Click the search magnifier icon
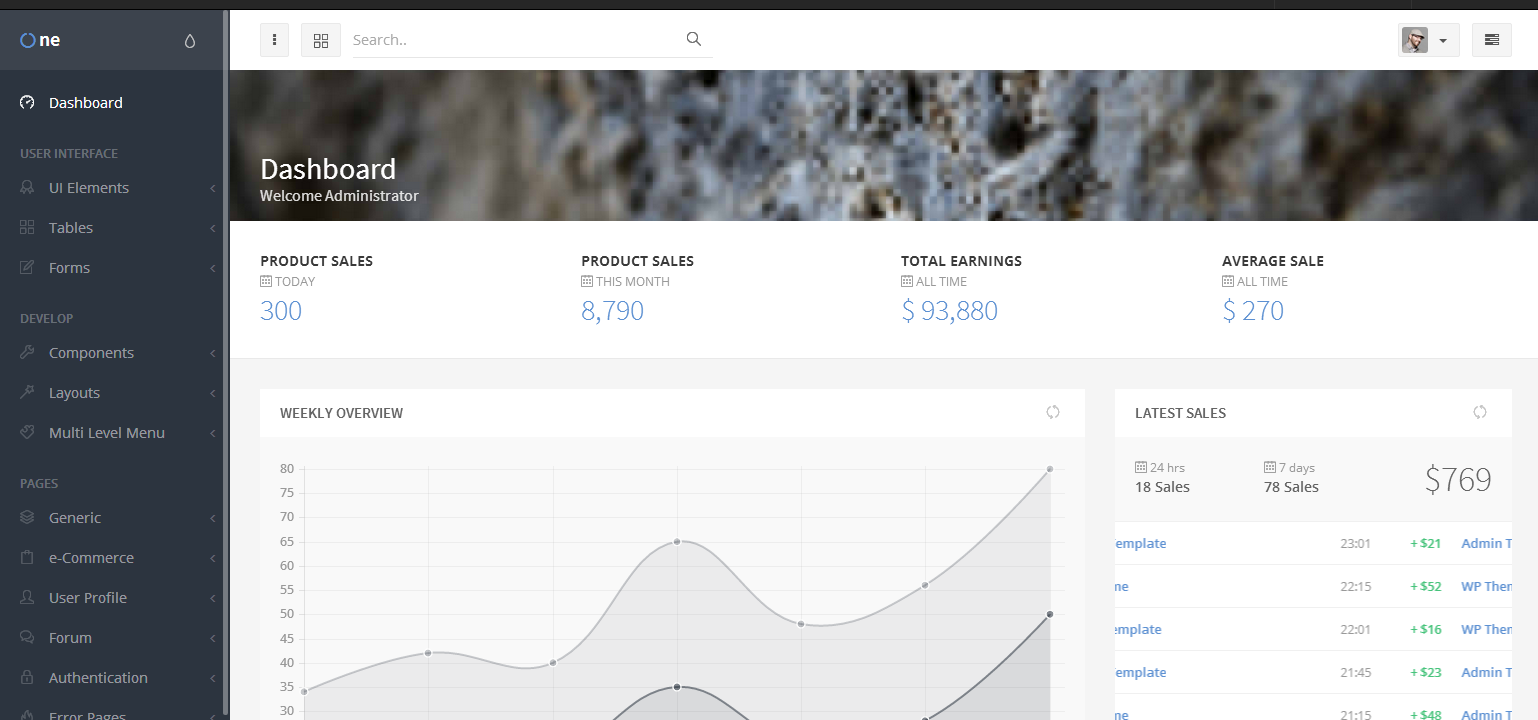The image size is (1538, 720). click(694, 40)
